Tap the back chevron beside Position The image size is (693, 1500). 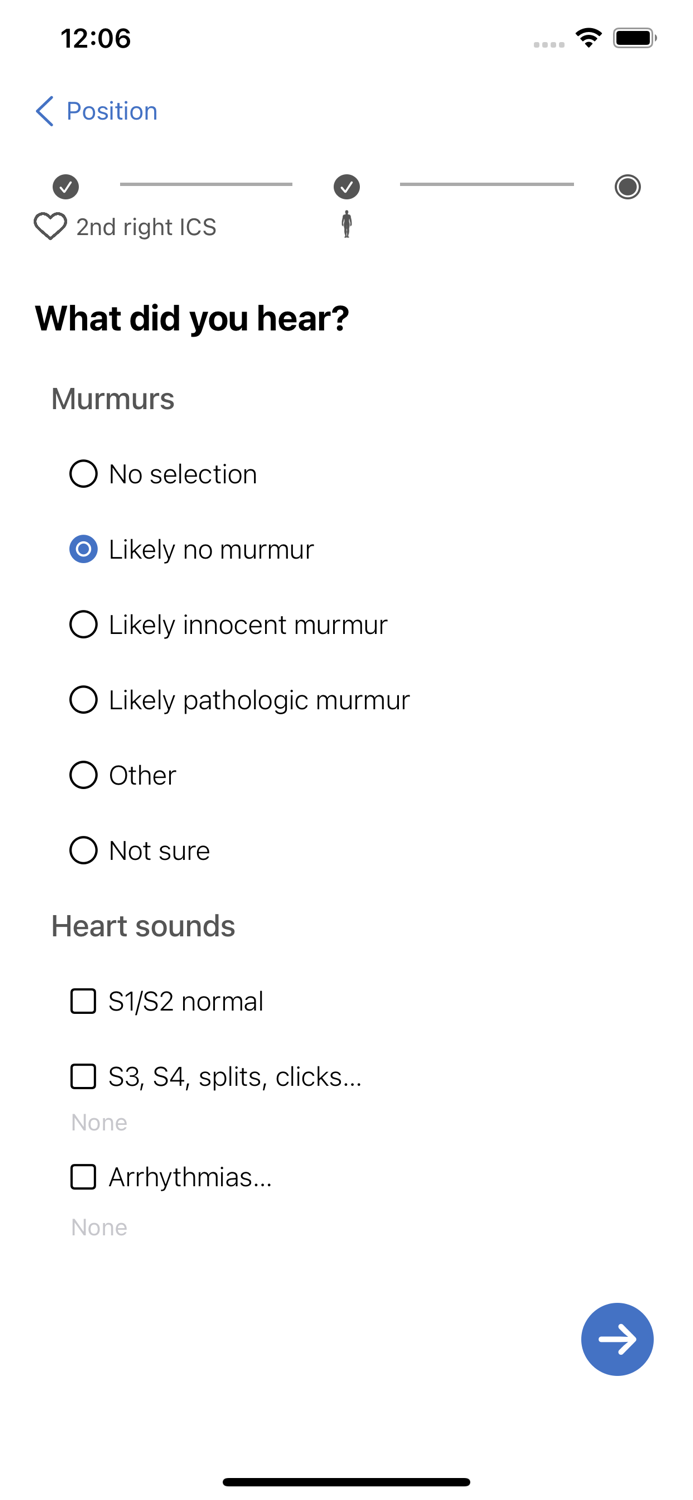point(42,111)
